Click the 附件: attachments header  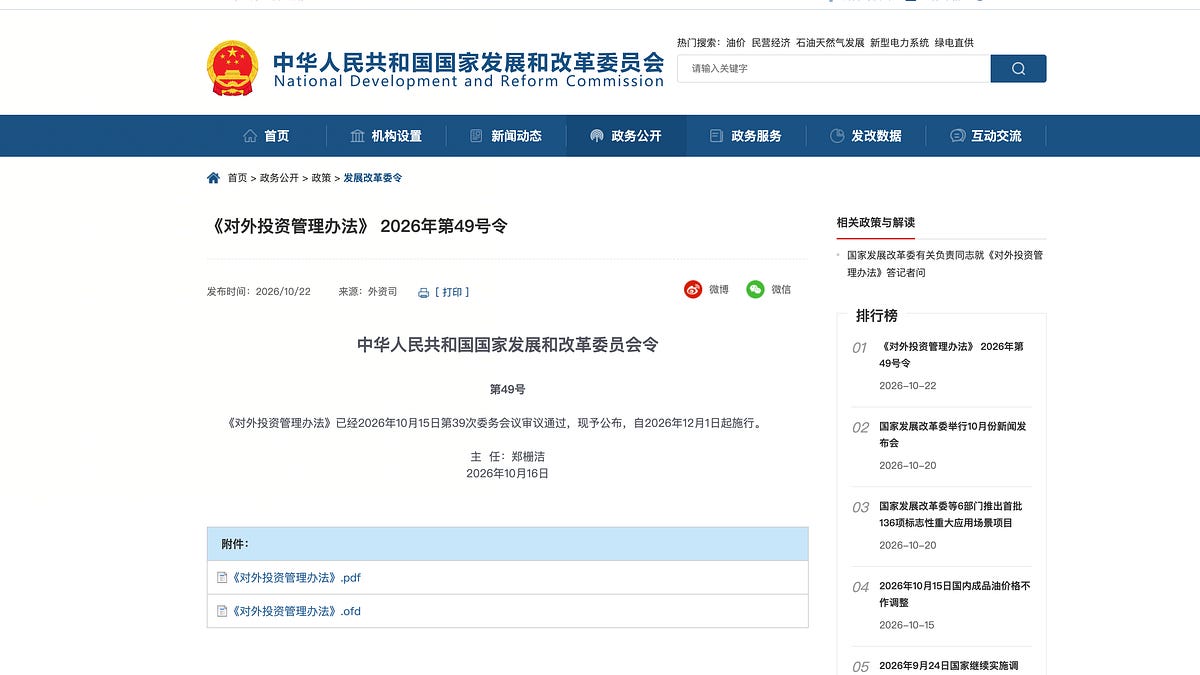tap(235, 544)
